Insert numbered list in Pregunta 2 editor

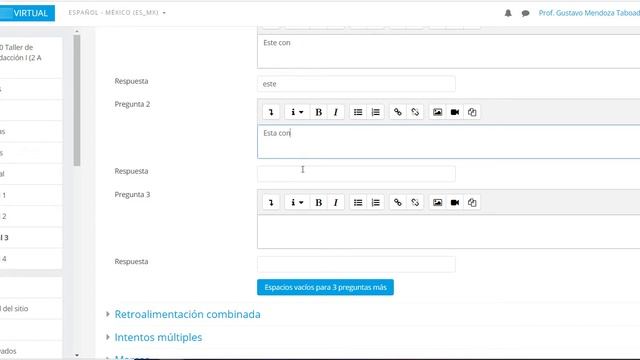tap(376, 112)
